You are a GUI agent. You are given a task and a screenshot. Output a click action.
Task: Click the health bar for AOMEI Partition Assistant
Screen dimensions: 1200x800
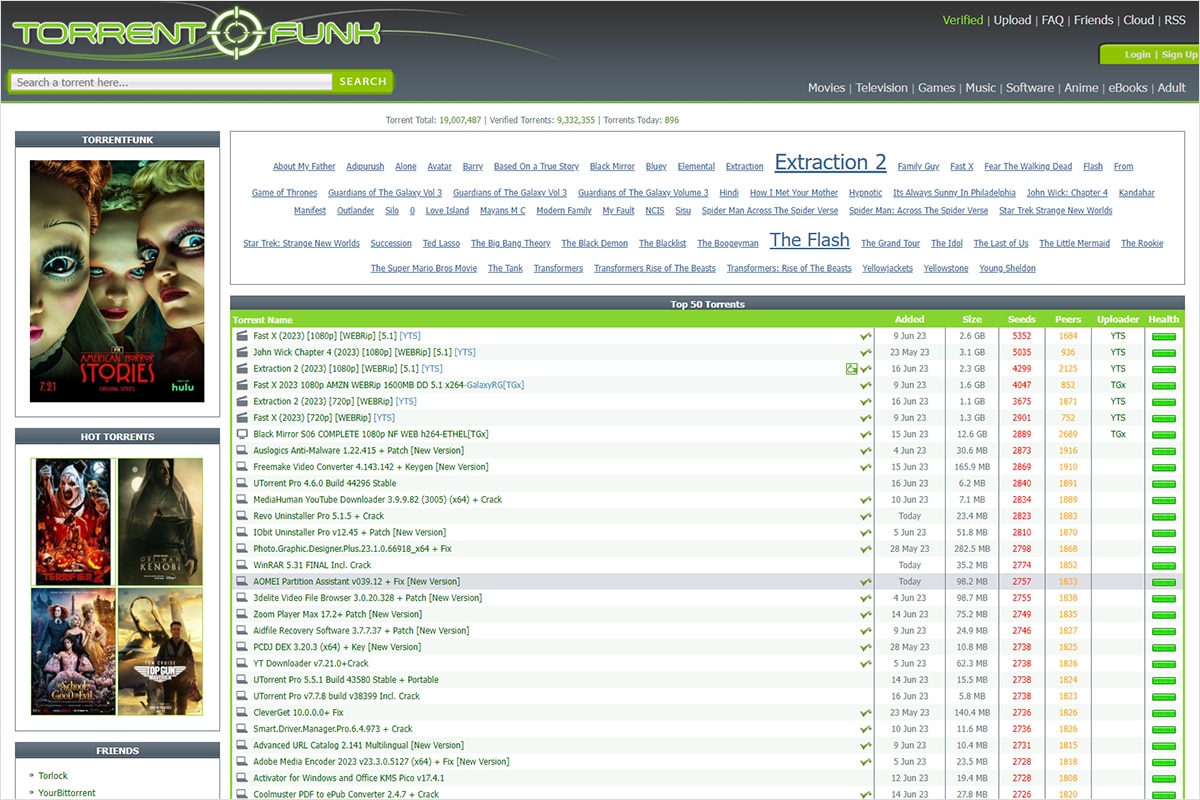pos(1163,582)
